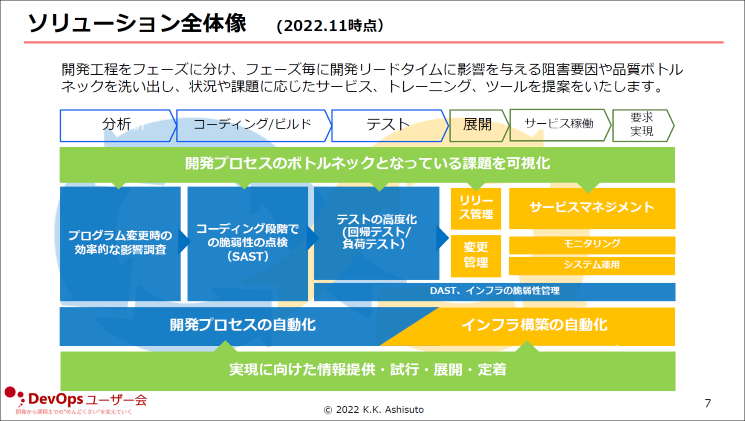Viewport: 745px width, 421px height.
Task: Click the green bottleneck visualization banner
Action: 367,163
